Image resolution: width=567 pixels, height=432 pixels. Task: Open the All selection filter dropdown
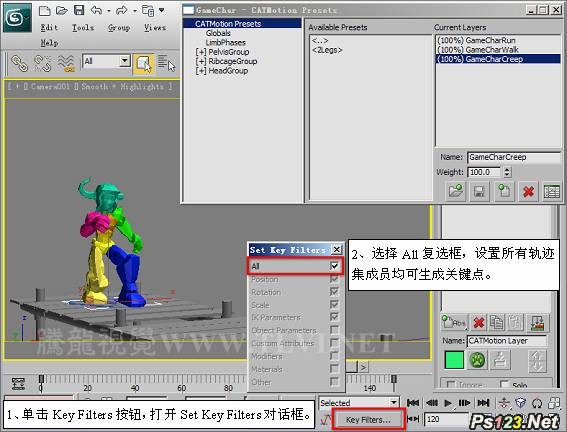(125, 61)
